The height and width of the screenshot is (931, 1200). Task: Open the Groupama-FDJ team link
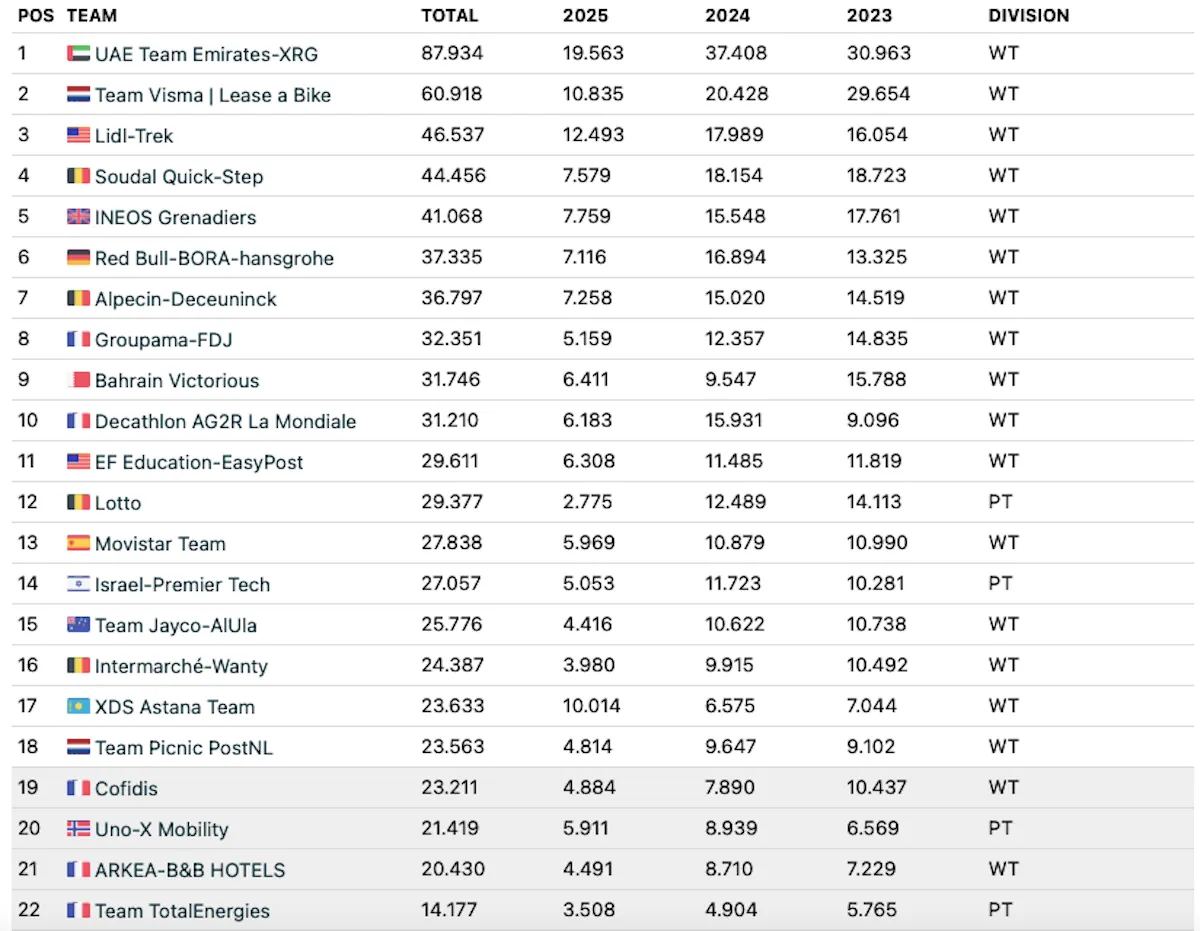164,339
